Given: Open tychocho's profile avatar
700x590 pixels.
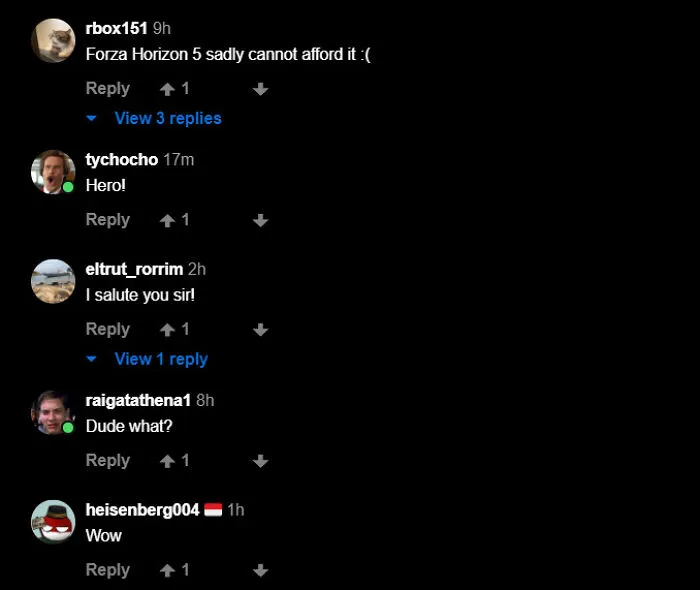Looking at the screenshot, I should tap(53, 172).
